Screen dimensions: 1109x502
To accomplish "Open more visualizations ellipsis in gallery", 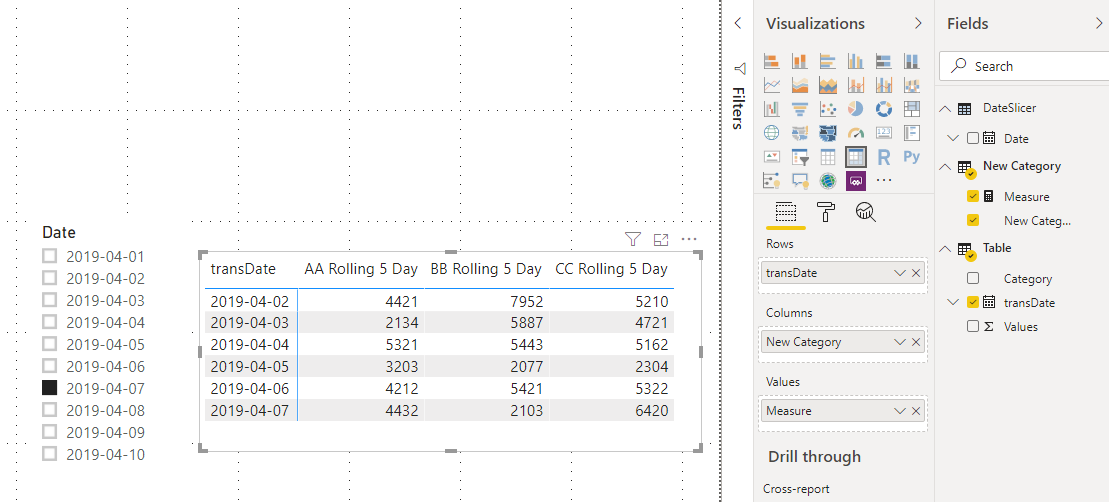I will point(883,181).
